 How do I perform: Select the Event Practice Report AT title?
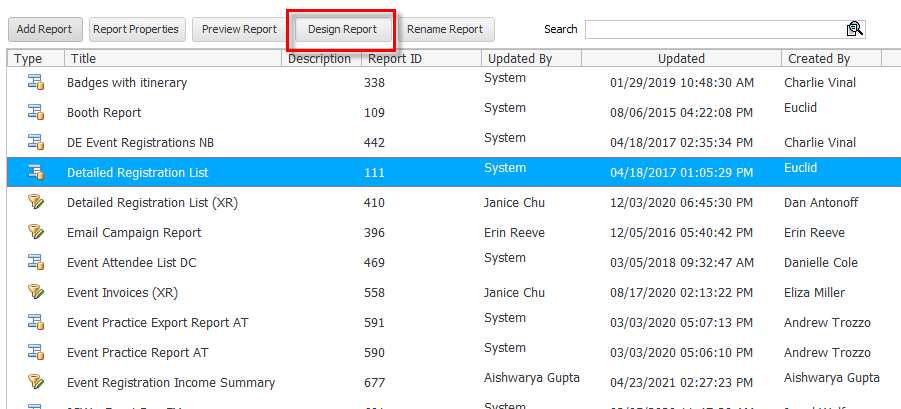(x=137, y=352)
